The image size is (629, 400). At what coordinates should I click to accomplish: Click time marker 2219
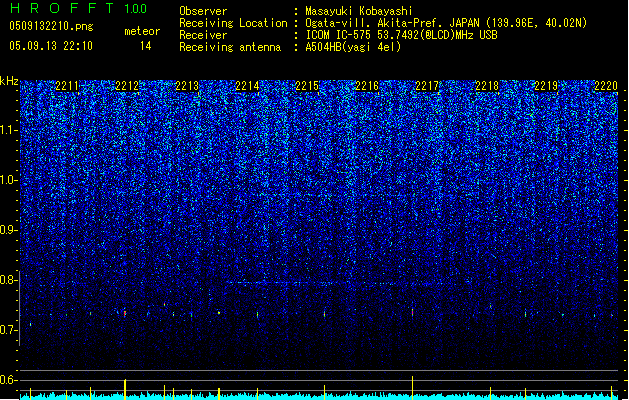(x=546, y=86)
